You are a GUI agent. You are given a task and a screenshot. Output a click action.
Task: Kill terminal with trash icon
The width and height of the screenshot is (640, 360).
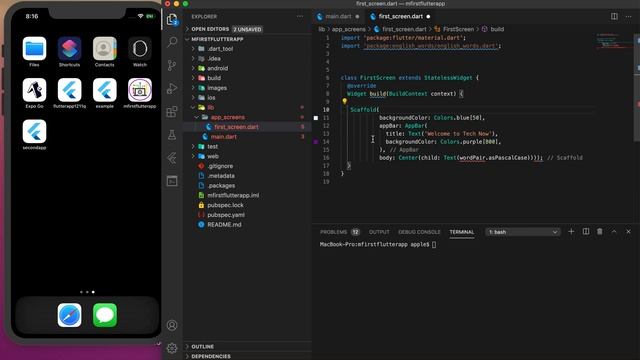tap(600, 231)
